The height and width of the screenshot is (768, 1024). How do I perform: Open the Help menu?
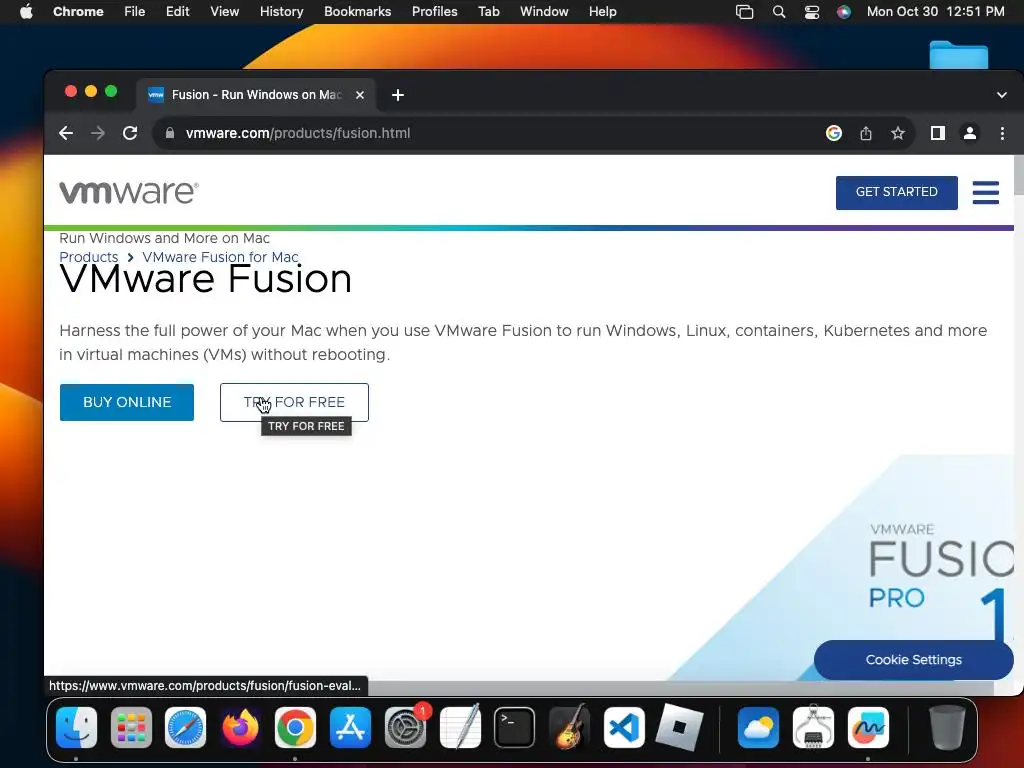[602, 12]
